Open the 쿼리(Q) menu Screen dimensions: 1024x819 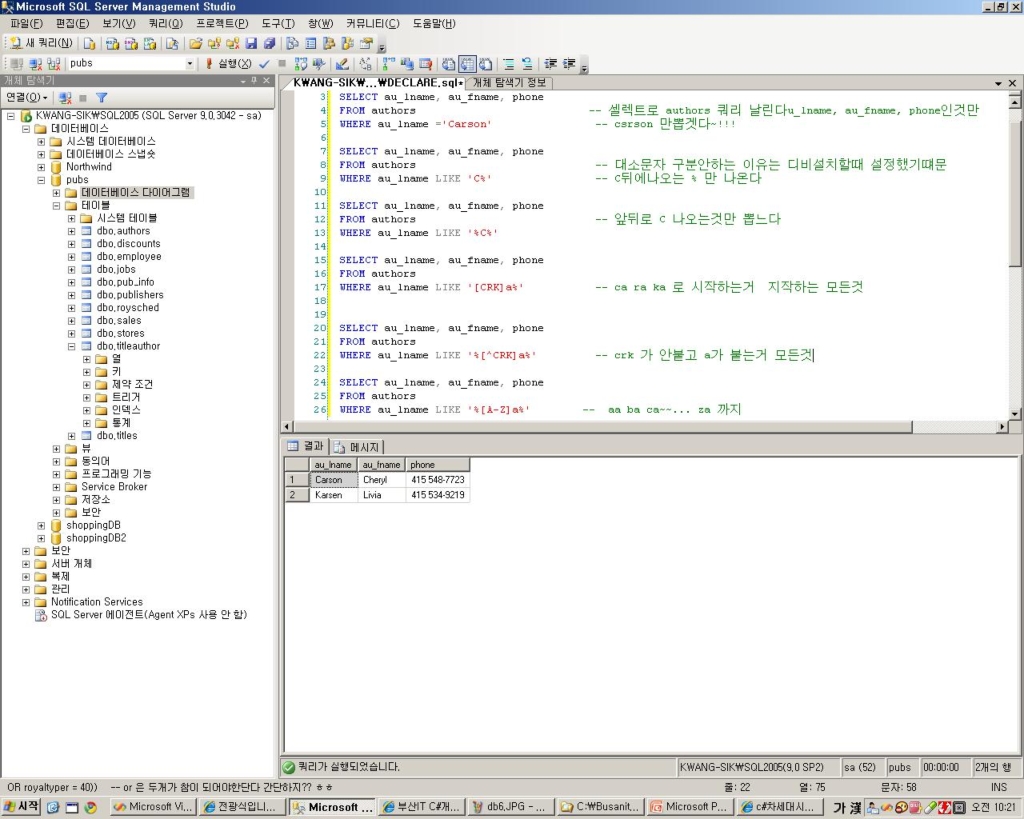pos(165,24)
